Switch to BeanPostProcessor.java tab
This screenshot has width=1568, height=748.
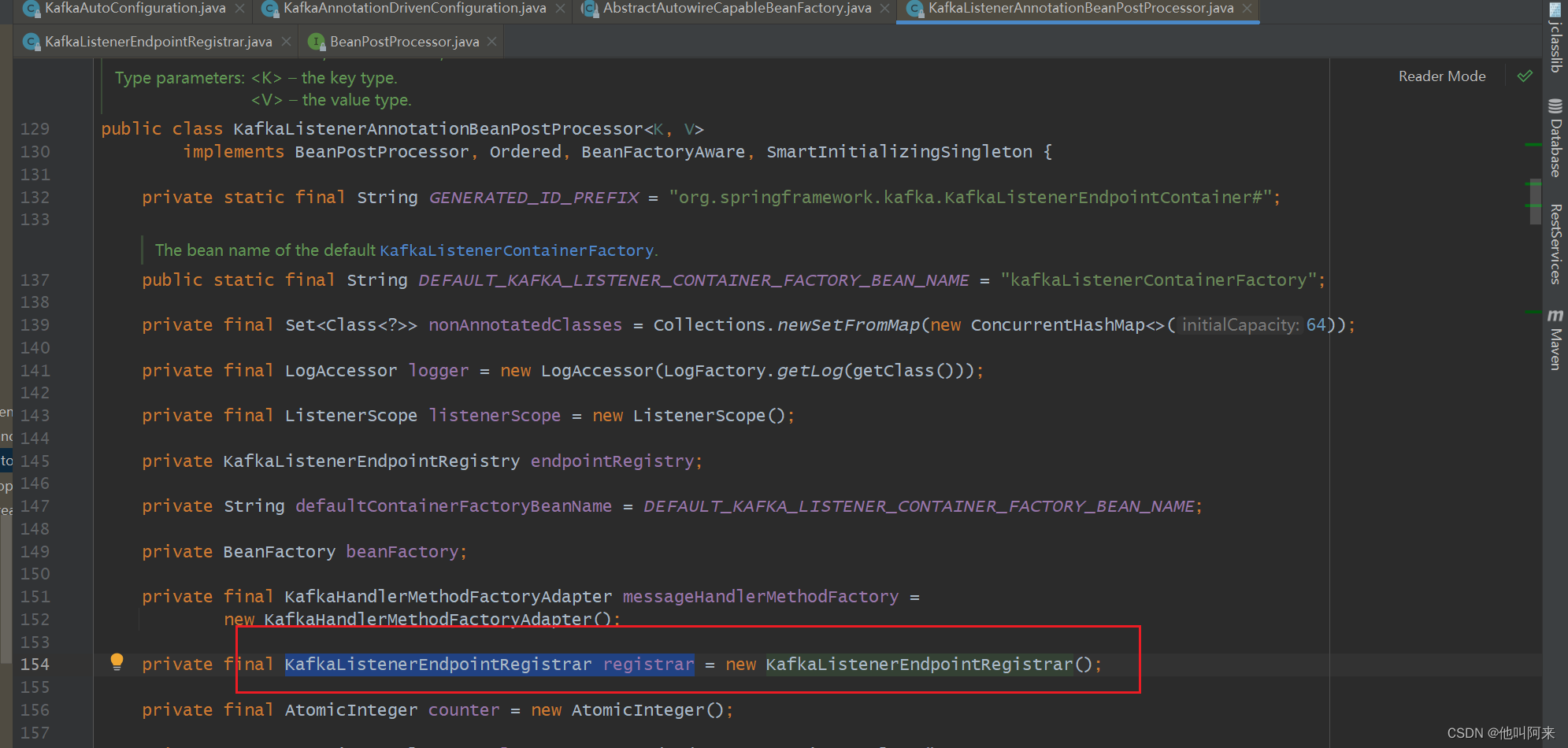[404, 42]
